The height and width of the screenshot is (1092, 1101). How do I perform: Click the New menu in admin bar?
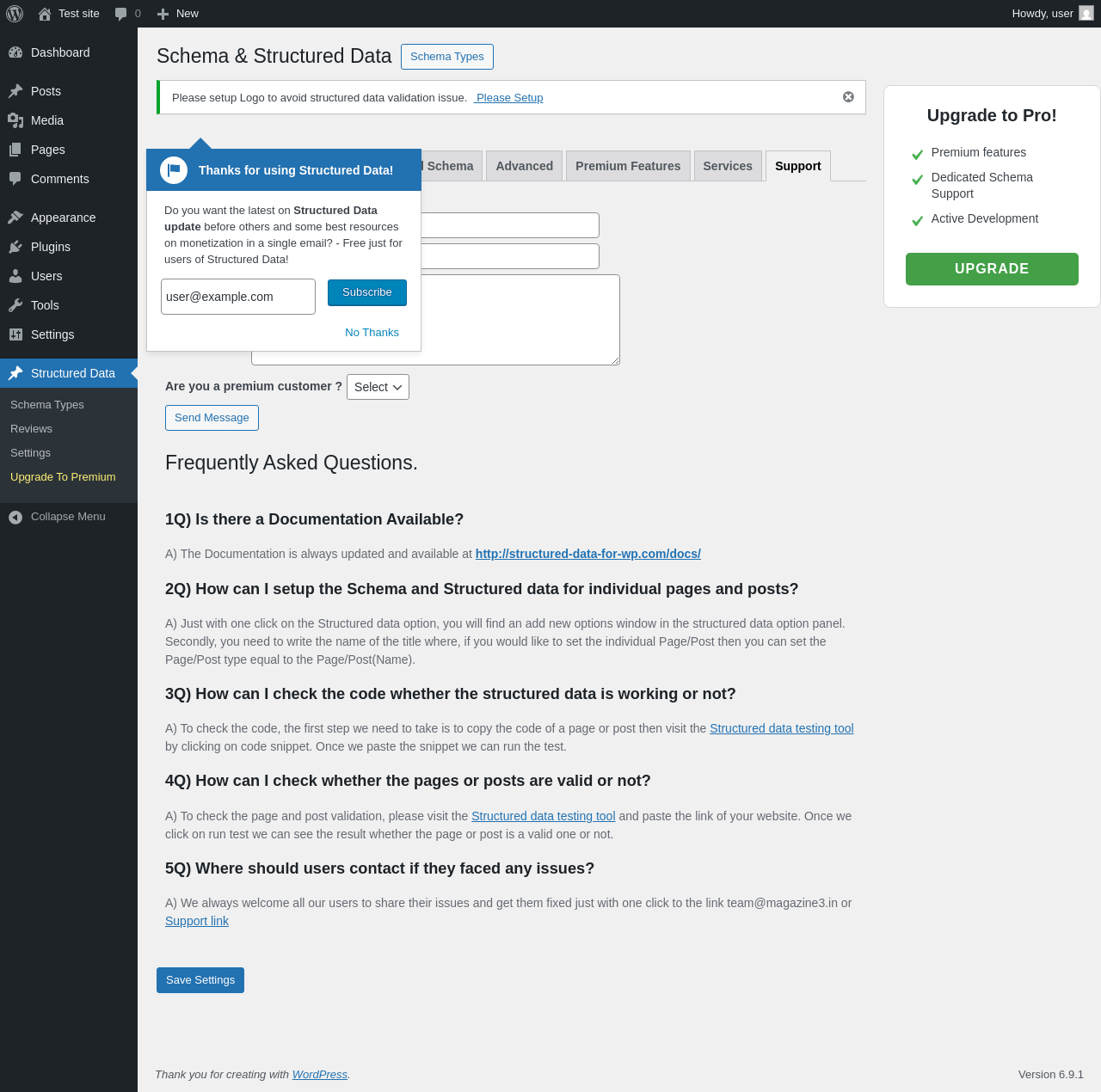pos(178,14)
